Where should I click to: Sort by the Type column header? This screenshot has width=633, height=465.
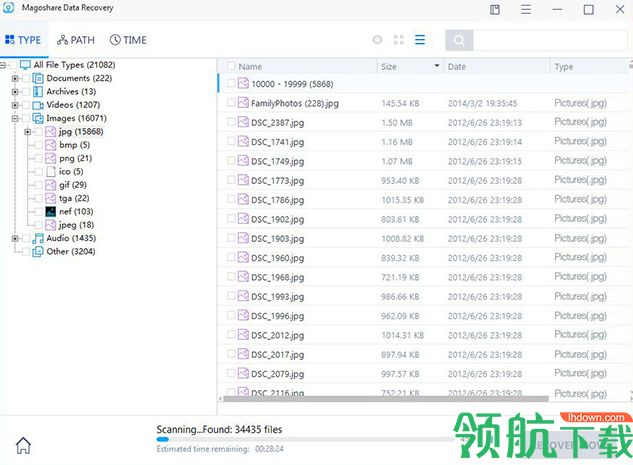pos(564,67)
